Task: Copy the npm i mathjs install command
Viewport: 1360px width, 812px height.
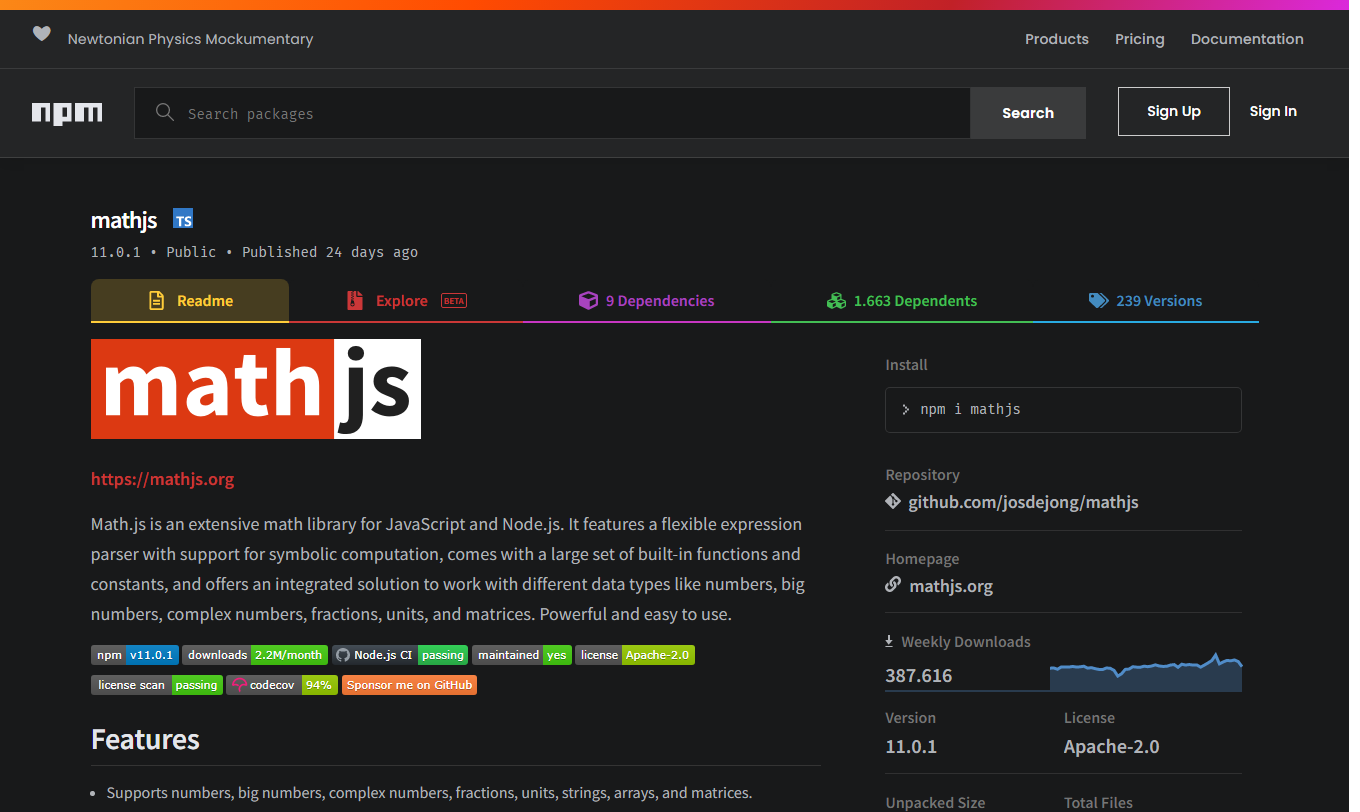Action: pyautogui.click(x=1063, y=410)
